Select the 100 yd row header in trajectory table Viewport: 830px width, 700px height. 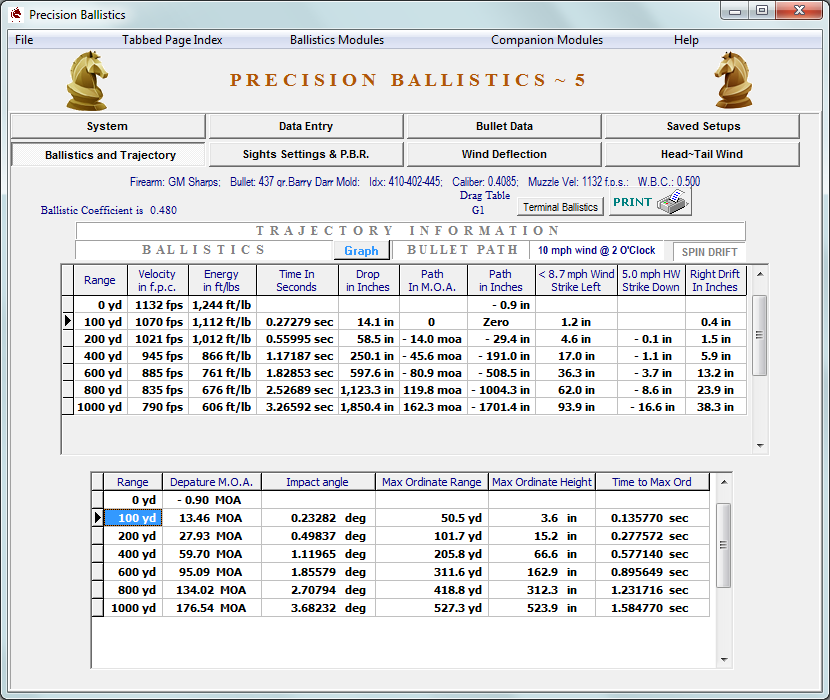(x=68, y=321)
